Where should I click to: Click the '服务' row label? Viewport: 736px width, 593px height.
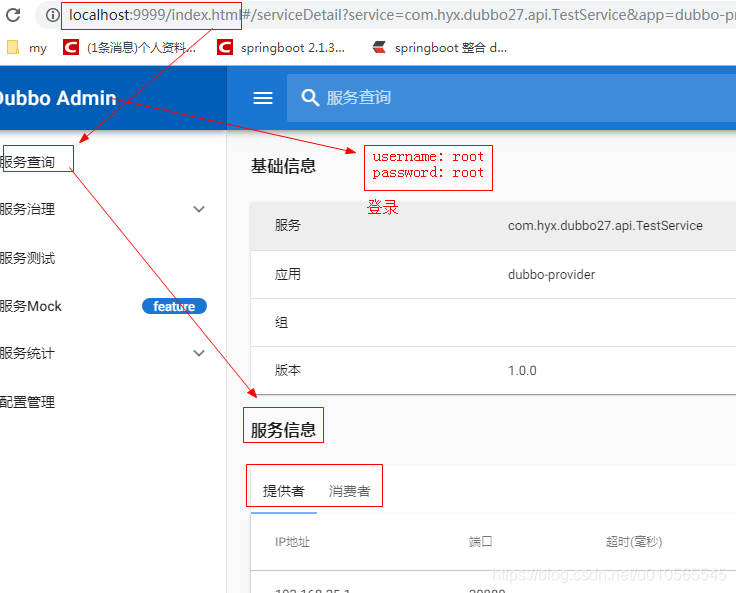(x=288, y=226)
